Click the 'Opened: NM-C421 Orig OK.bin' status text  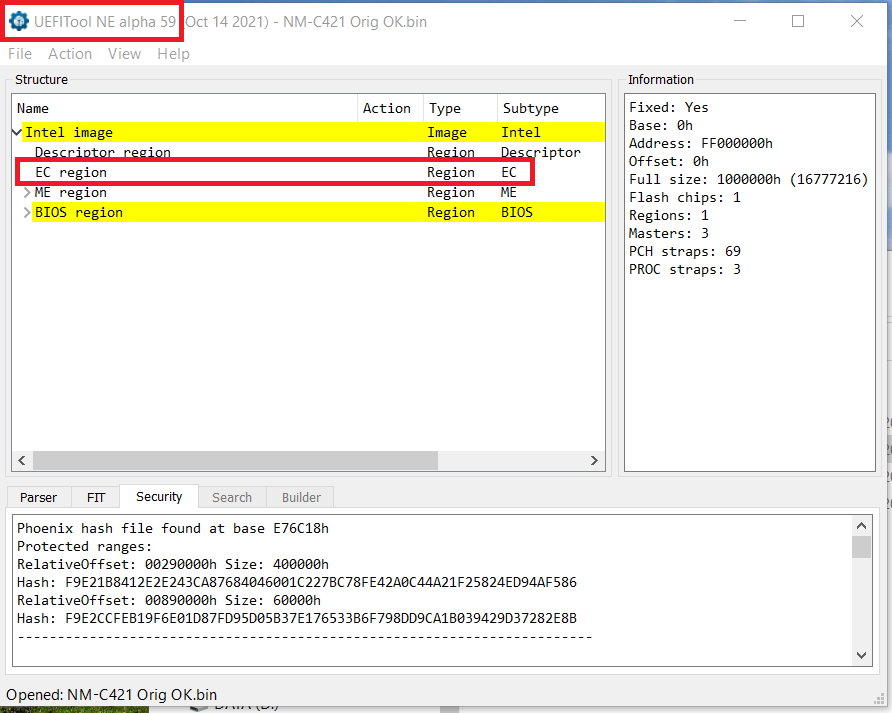click(112, 695)
